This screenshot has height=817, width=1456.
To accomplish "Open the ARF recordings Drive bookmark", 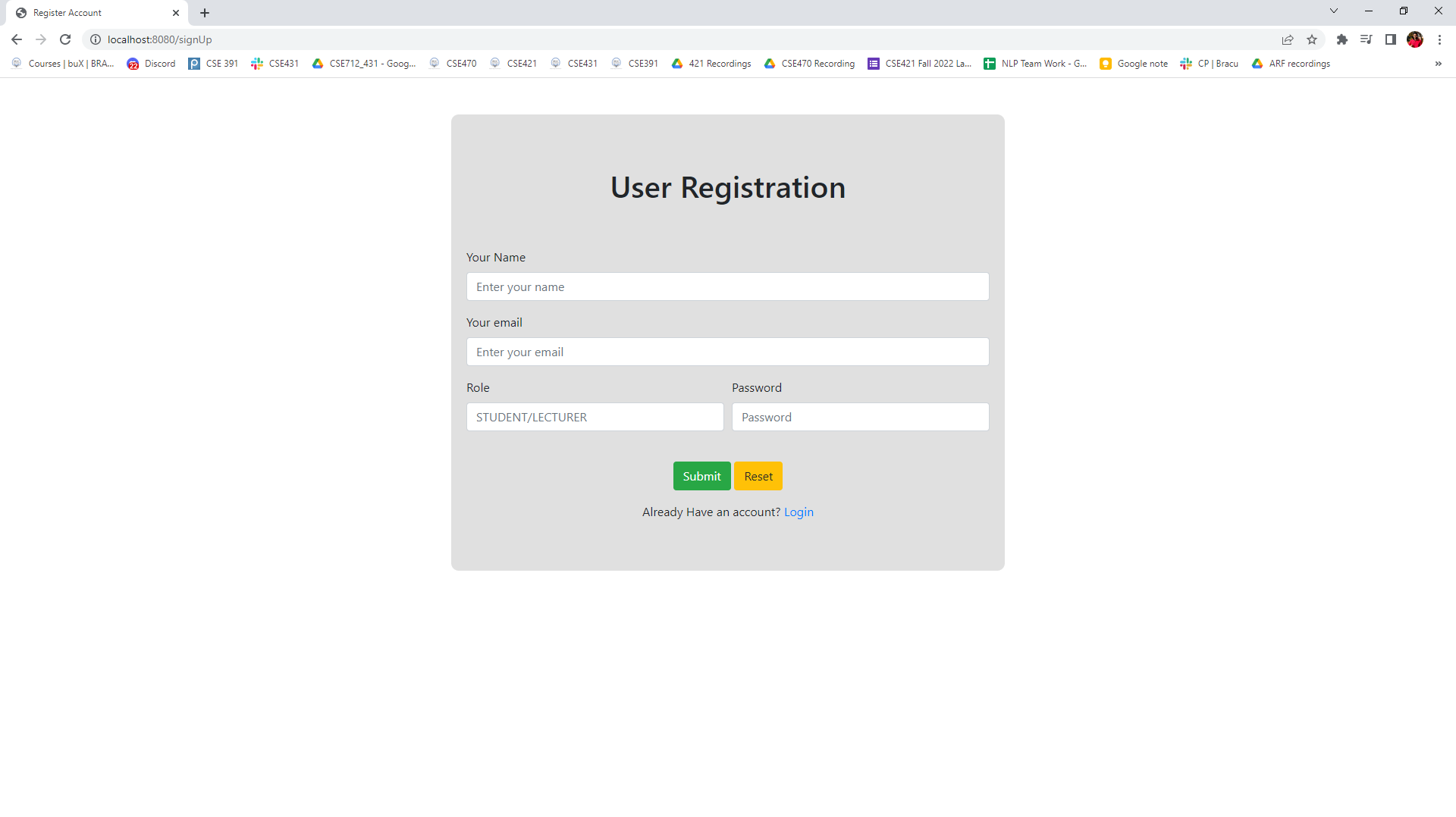I will (x=1291, y=64).
